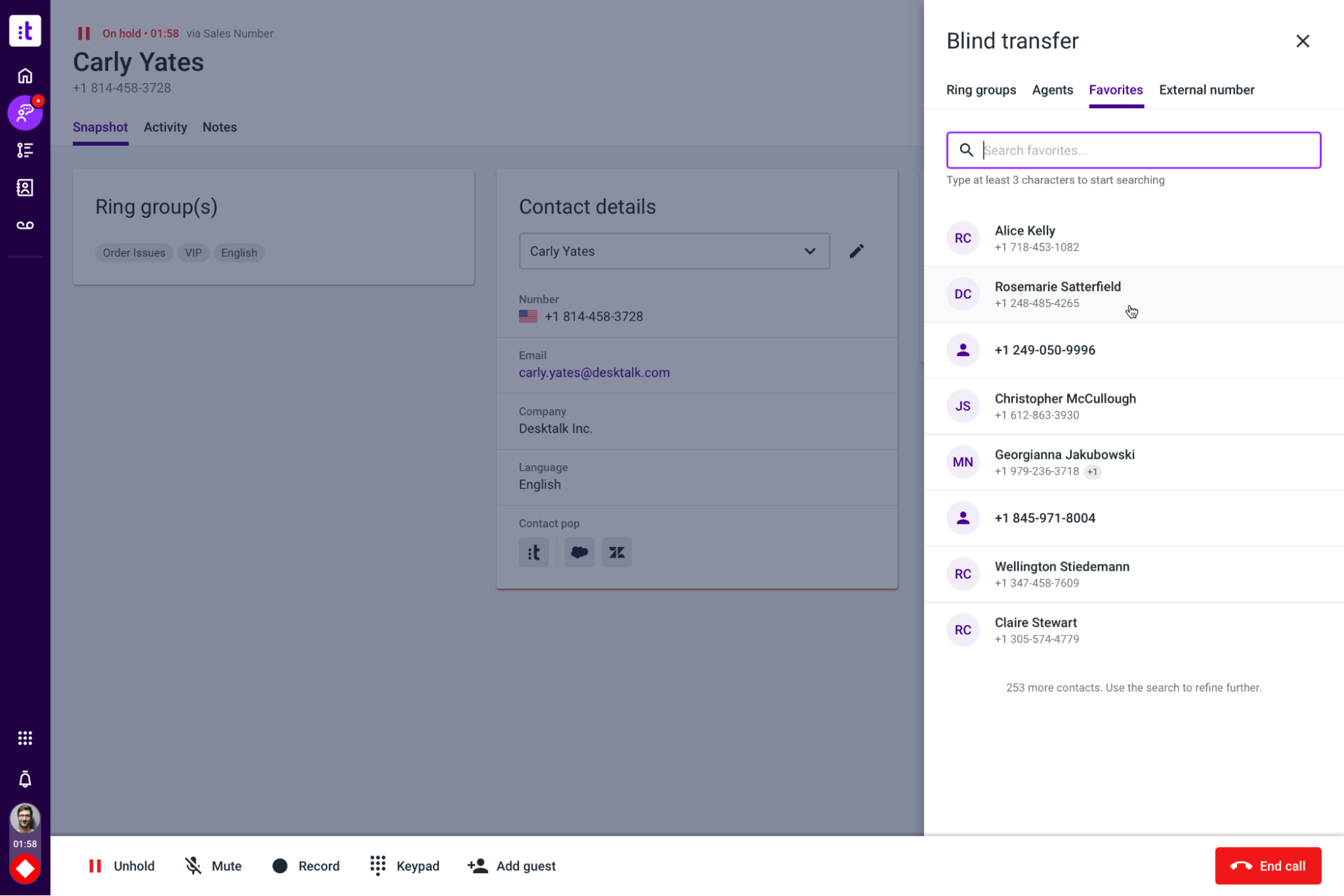
Task: Unhold the current call
Action: coord(121,866)
